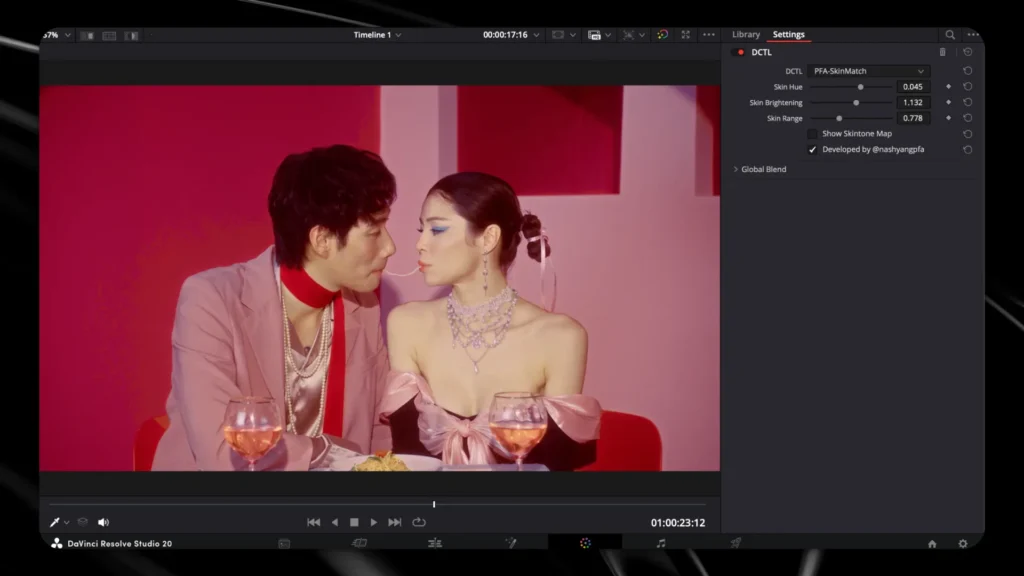The height and width of the screenshot is (576, 1024).
Task: Toggle the DCTL effect enable switch
Action: [740, 52]
